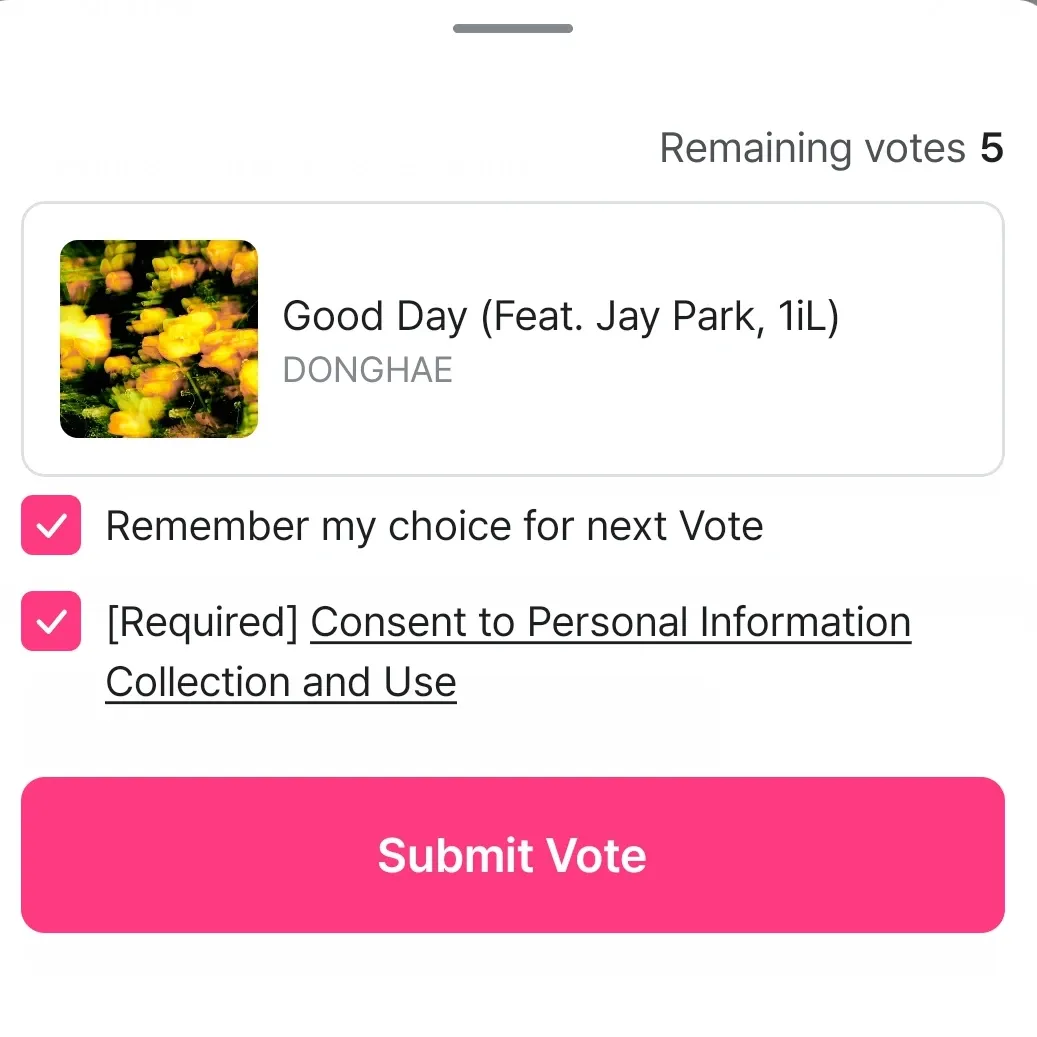Click the white checkmark beside Remember my choice
The height and width of the screenshot is (1037, 1037).
tap(50, 527)
